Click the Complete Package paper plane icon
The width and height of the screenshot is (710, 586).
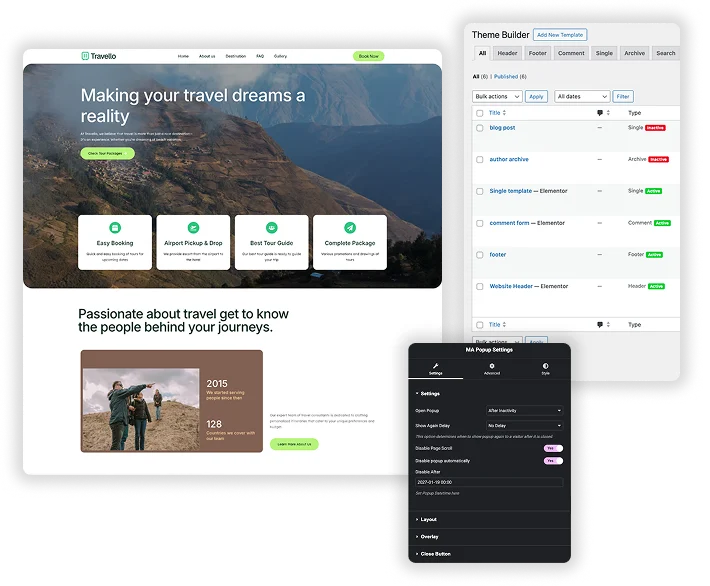pos(350,227)
